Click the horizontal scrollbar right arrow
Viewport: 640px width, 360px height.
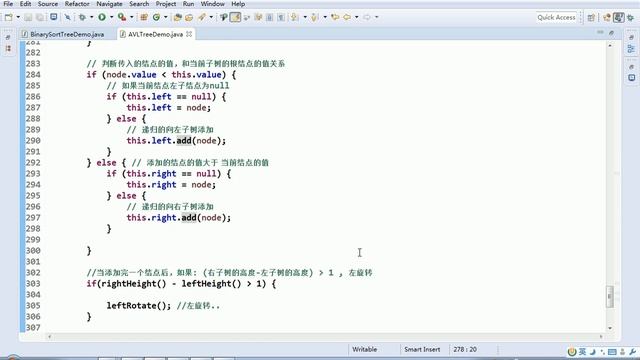tap(601, 337)
